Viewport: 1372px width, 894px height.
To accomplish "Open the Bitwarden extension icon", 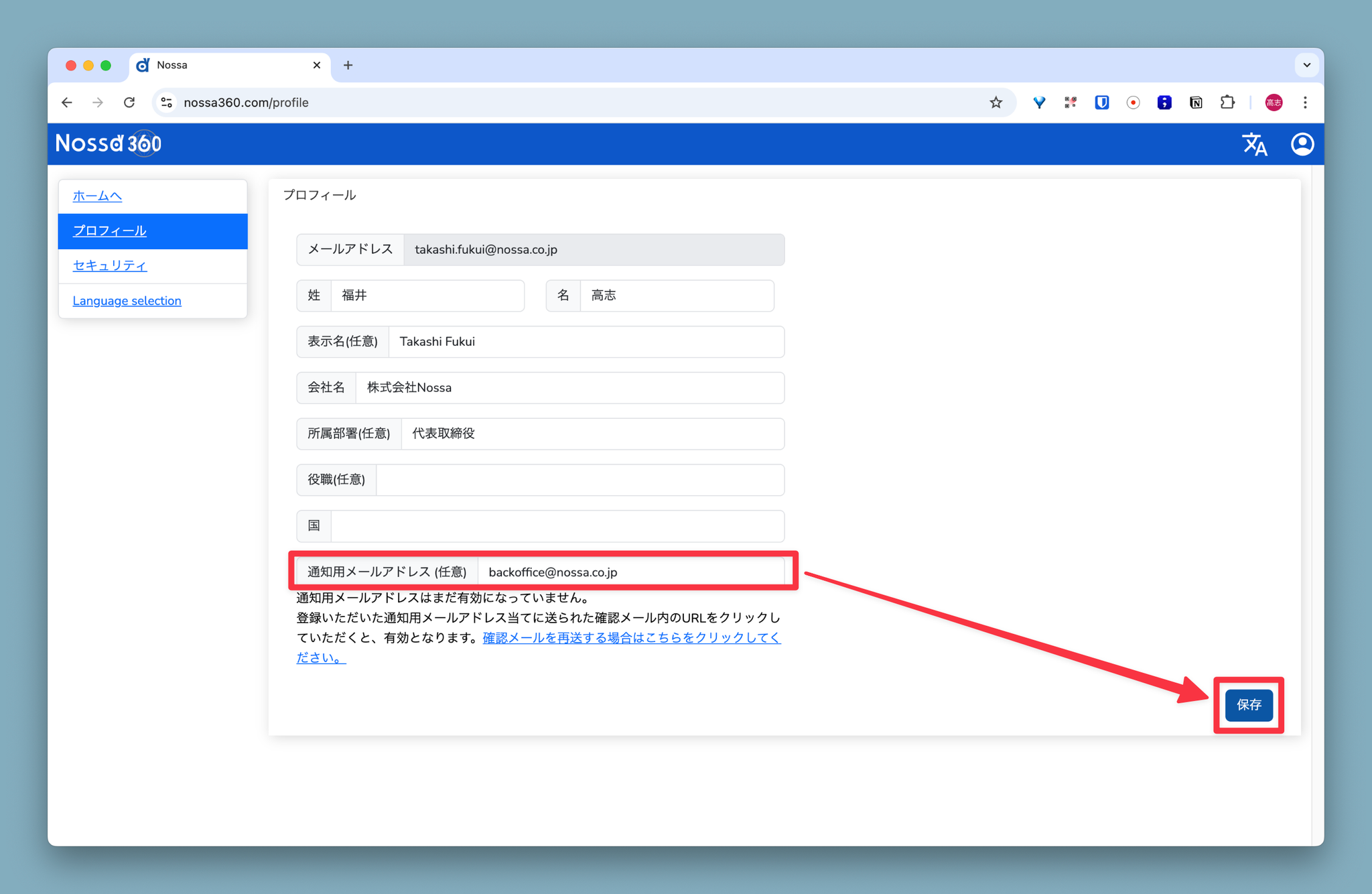I will [x=1101, y=103].
